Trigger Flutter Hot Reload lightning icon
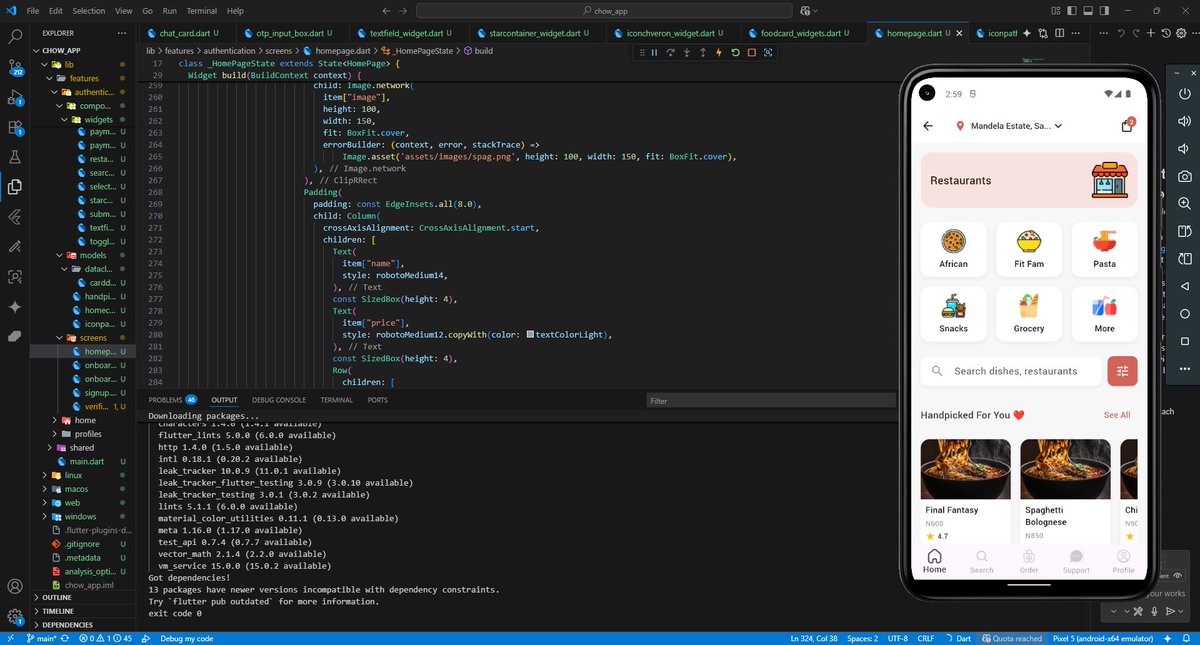 (719, 53)
